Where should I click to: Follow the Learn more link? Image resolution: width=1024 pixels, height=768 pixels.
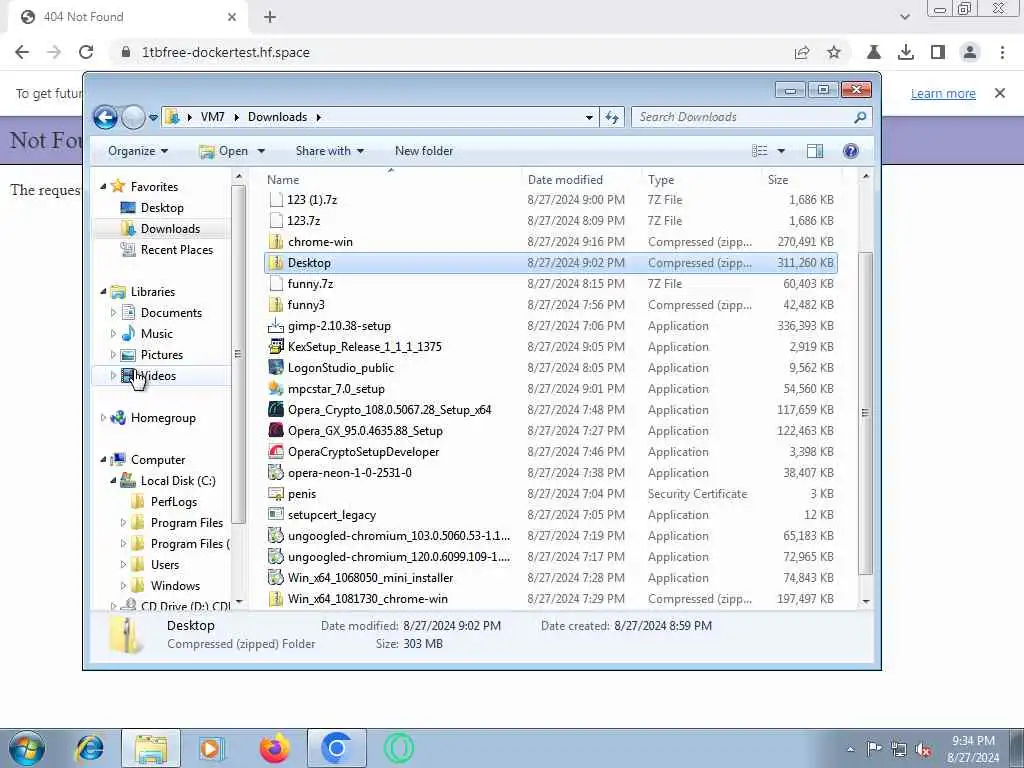point(943,93)
